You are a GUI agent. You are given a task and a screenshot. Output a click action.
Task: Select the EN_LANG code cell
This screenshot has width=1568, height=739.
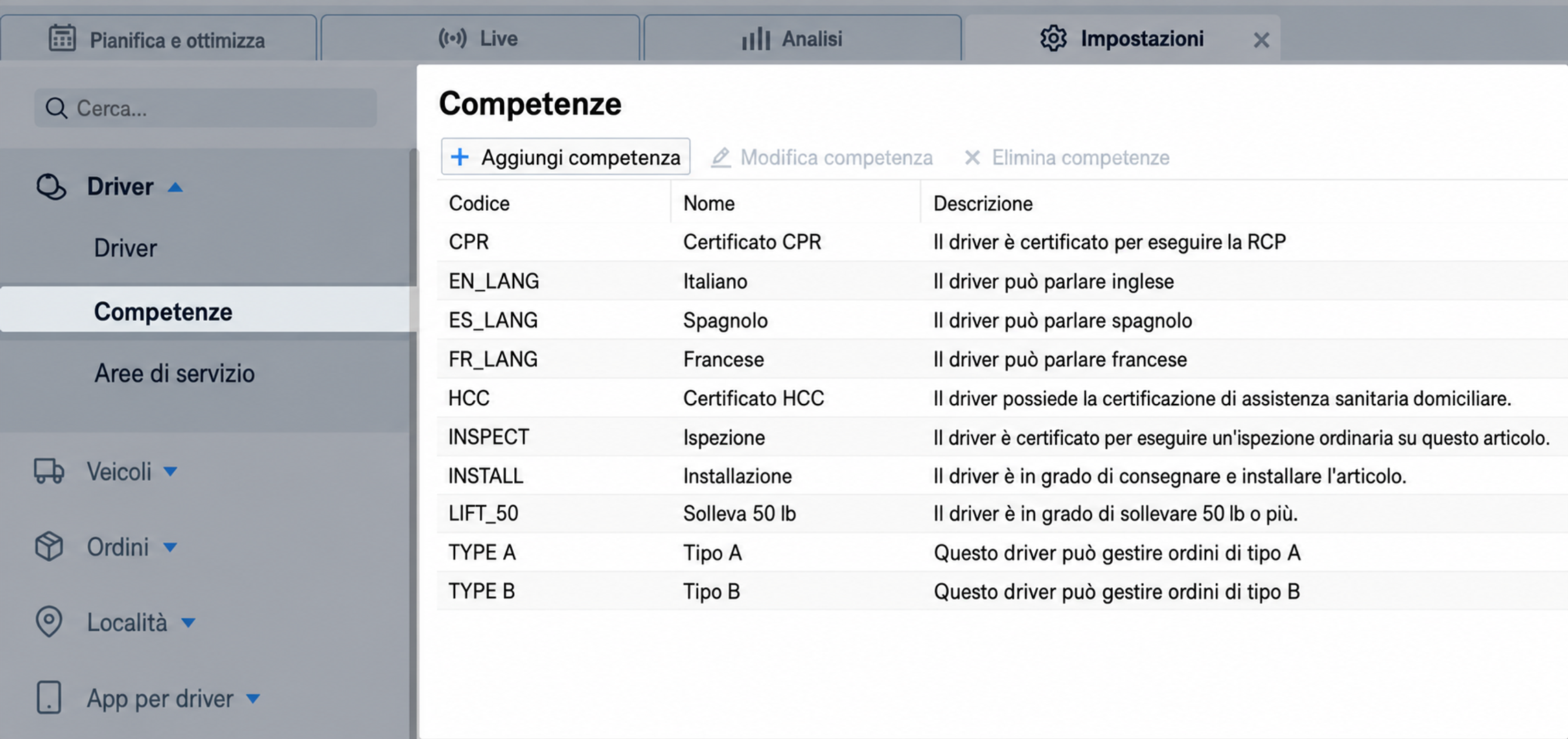pos(494,281)
